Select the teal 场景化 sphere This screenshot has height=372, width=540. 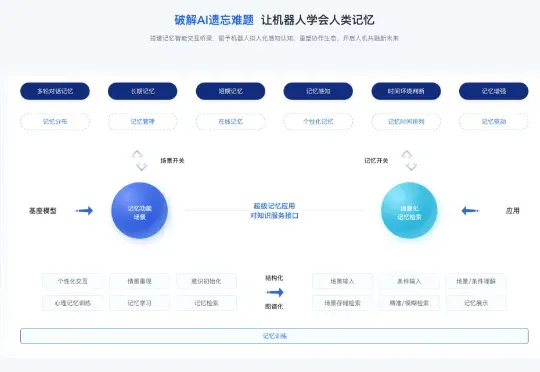pos(409,210)
